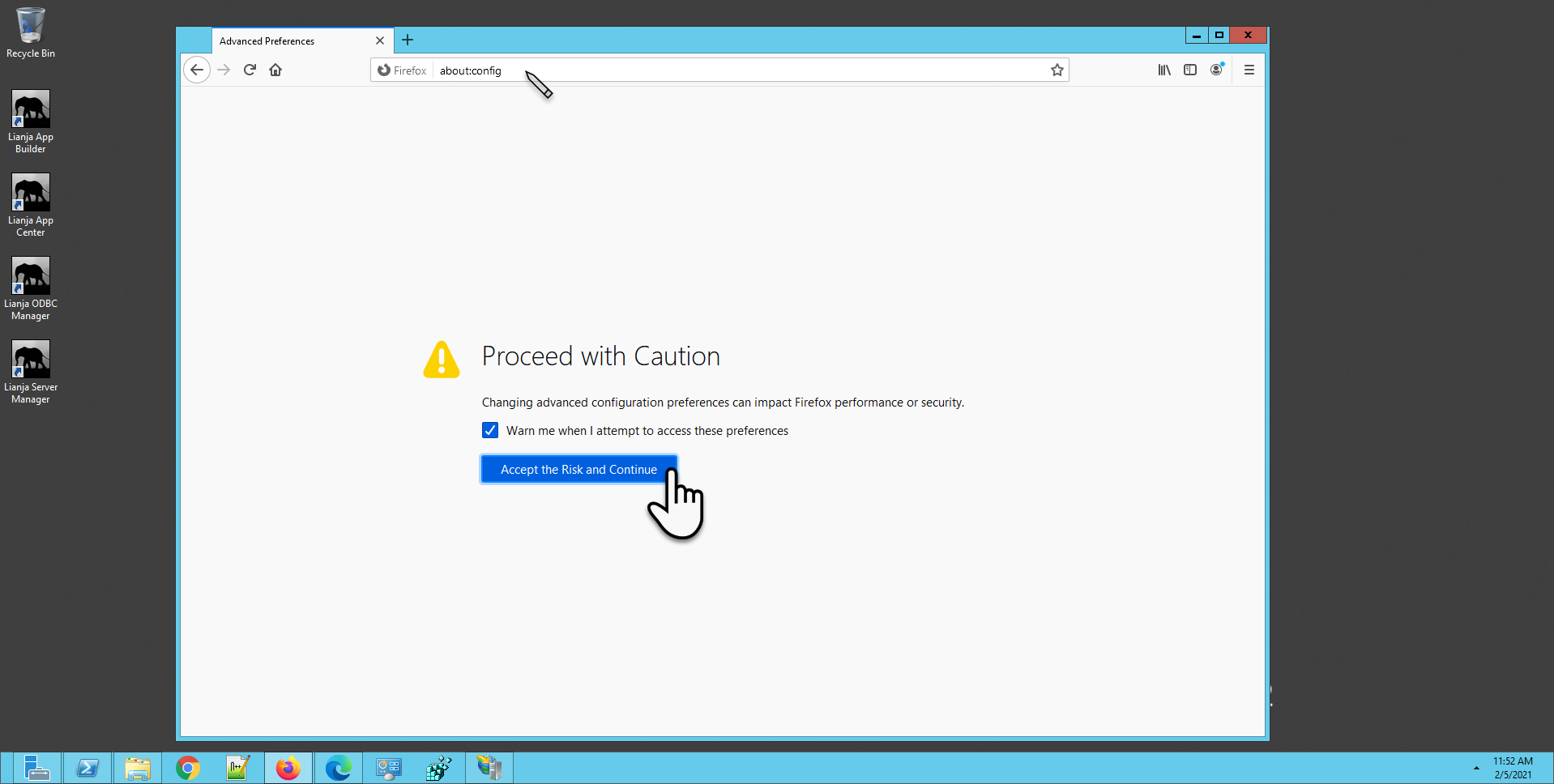
Task: Click the browser Back arrow button
Action: [197, 70]
